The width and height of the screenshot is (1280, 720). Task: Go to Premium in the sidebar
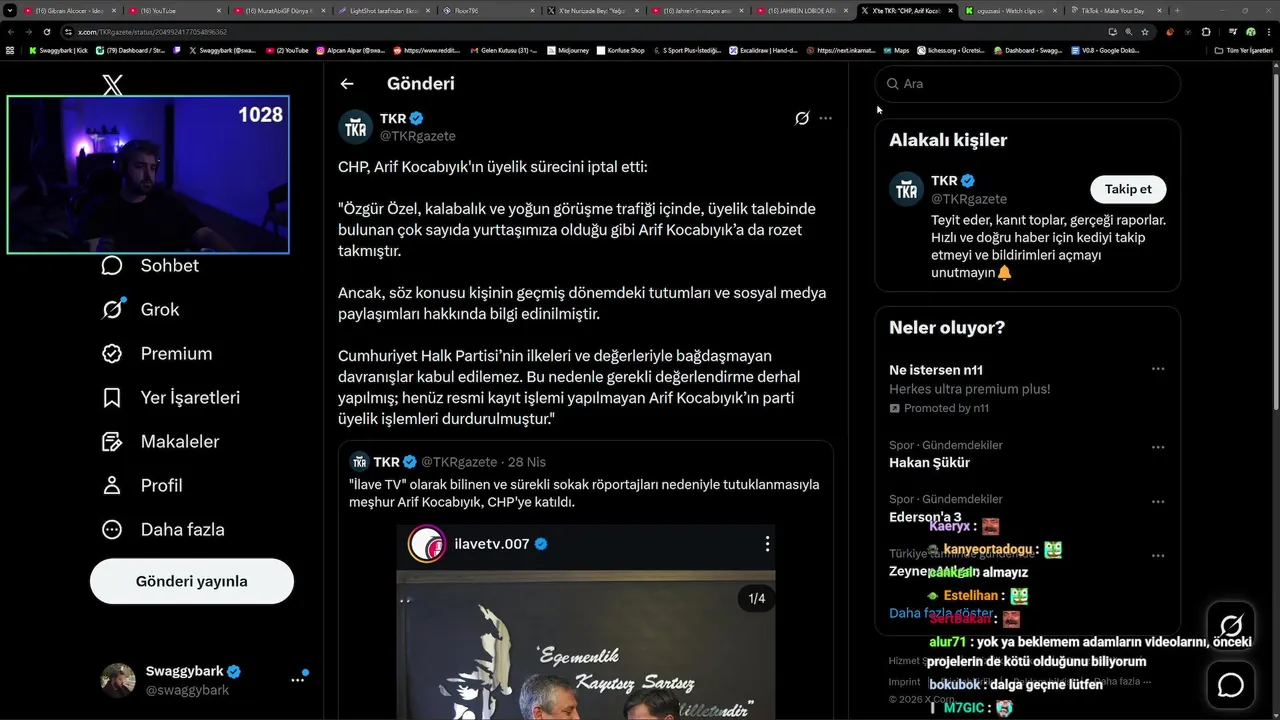157,353
